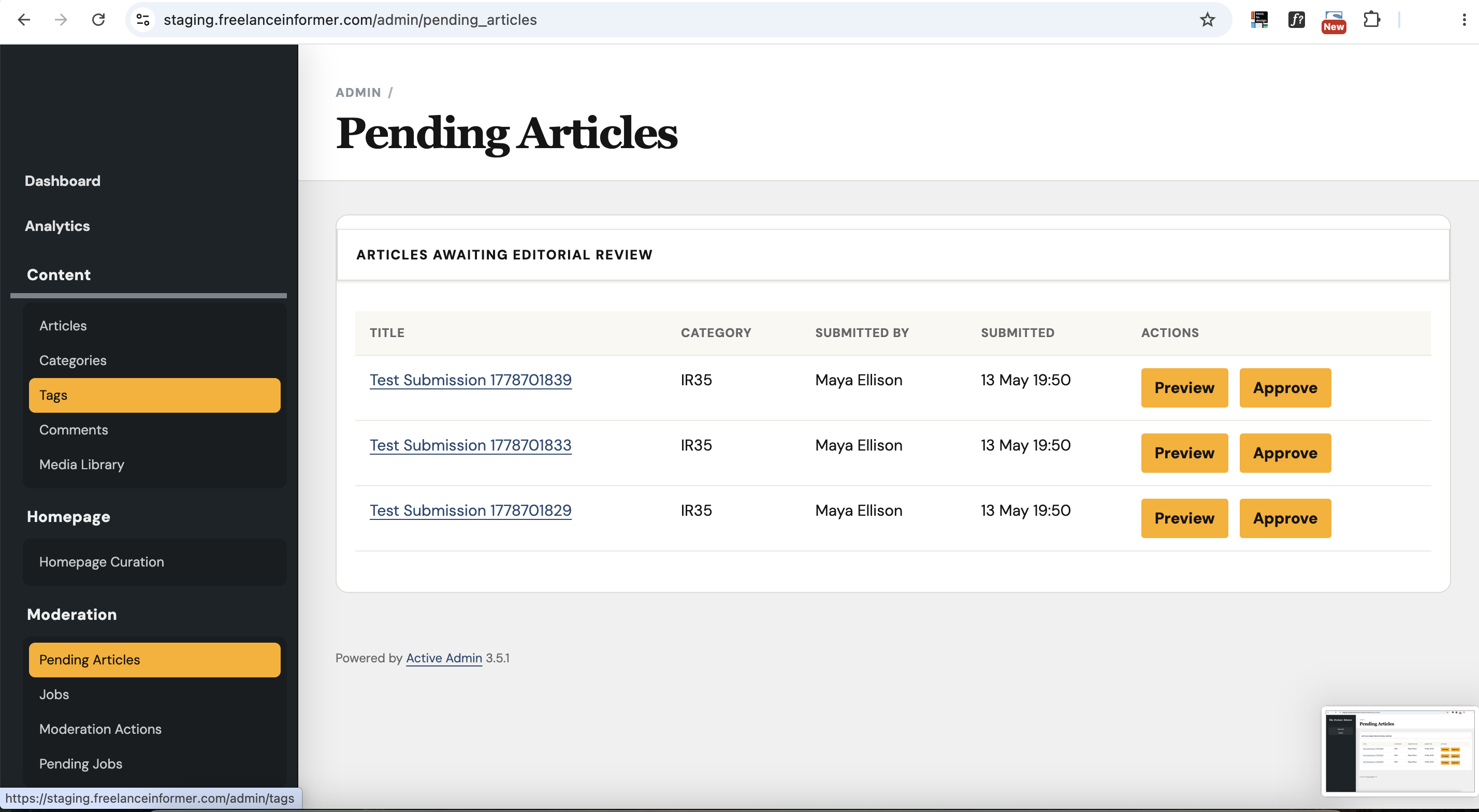Select the Content section heading

click(59, 274)
